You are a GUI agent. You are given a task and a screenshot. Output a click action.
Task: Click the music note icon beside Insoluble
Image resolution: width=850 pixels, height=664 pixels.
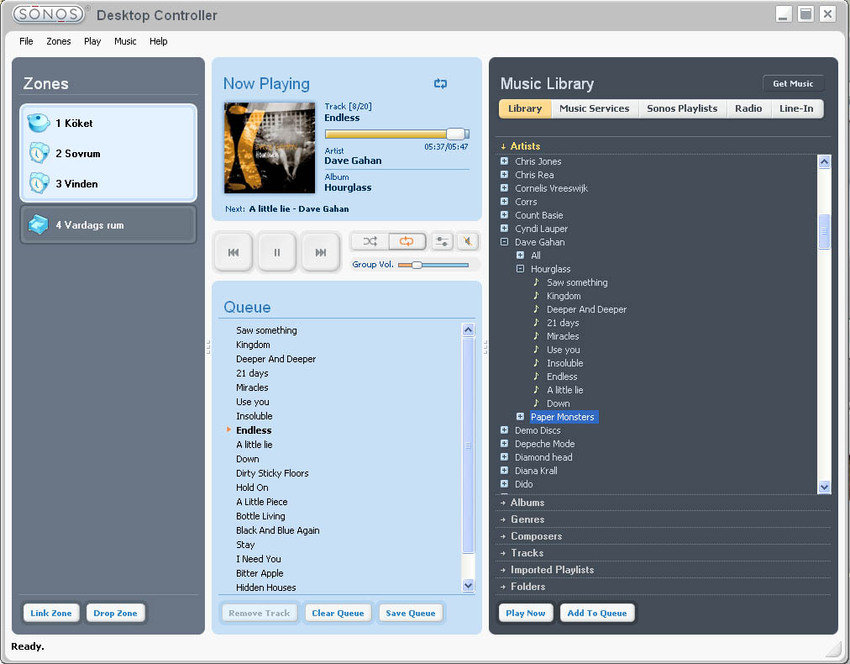tap(536, 363)
